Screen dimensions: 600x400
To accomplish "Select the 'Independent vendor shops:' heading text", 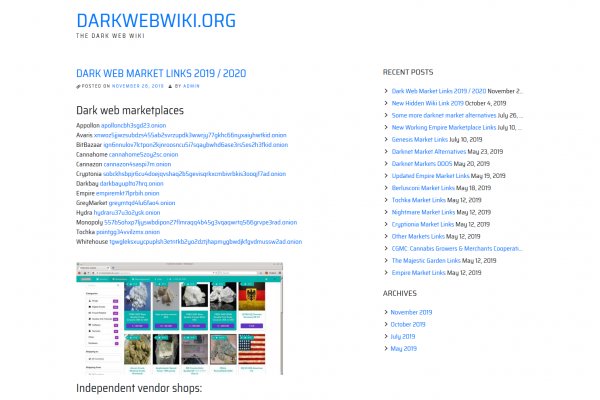I will click(x=139, y=388).
